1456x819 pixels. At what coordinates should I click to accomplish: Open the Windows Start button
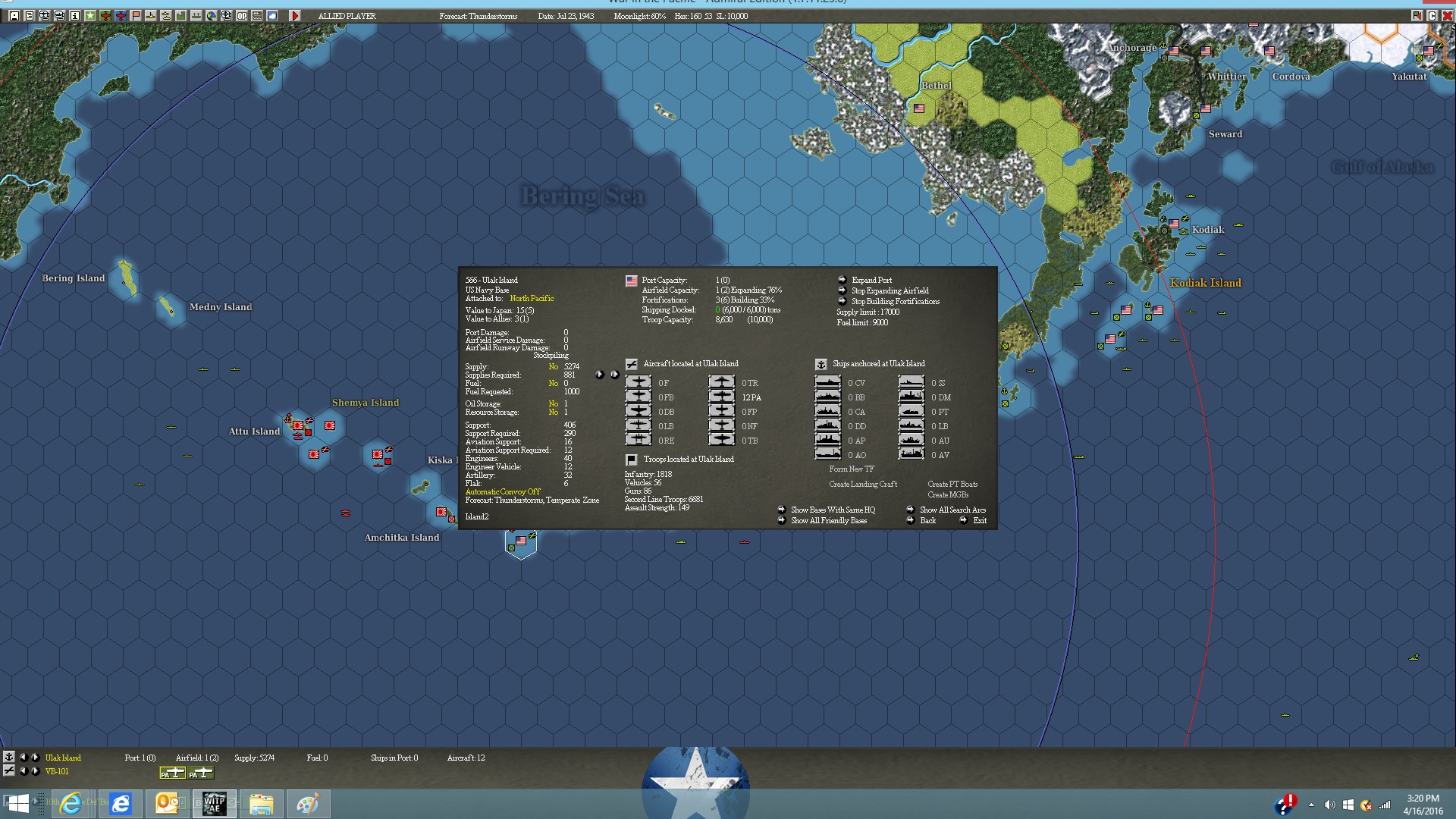tap(18, 803)
